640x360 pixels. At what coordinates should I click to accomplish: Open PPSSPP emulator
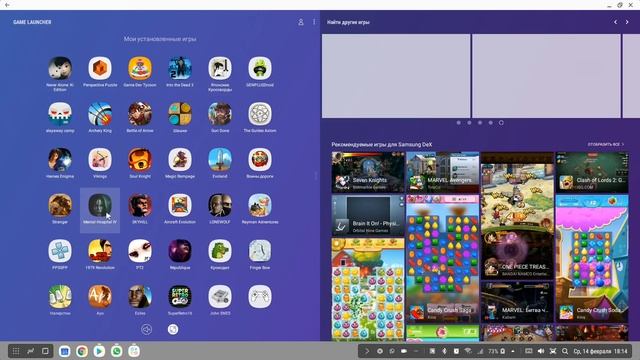(60, 251)
